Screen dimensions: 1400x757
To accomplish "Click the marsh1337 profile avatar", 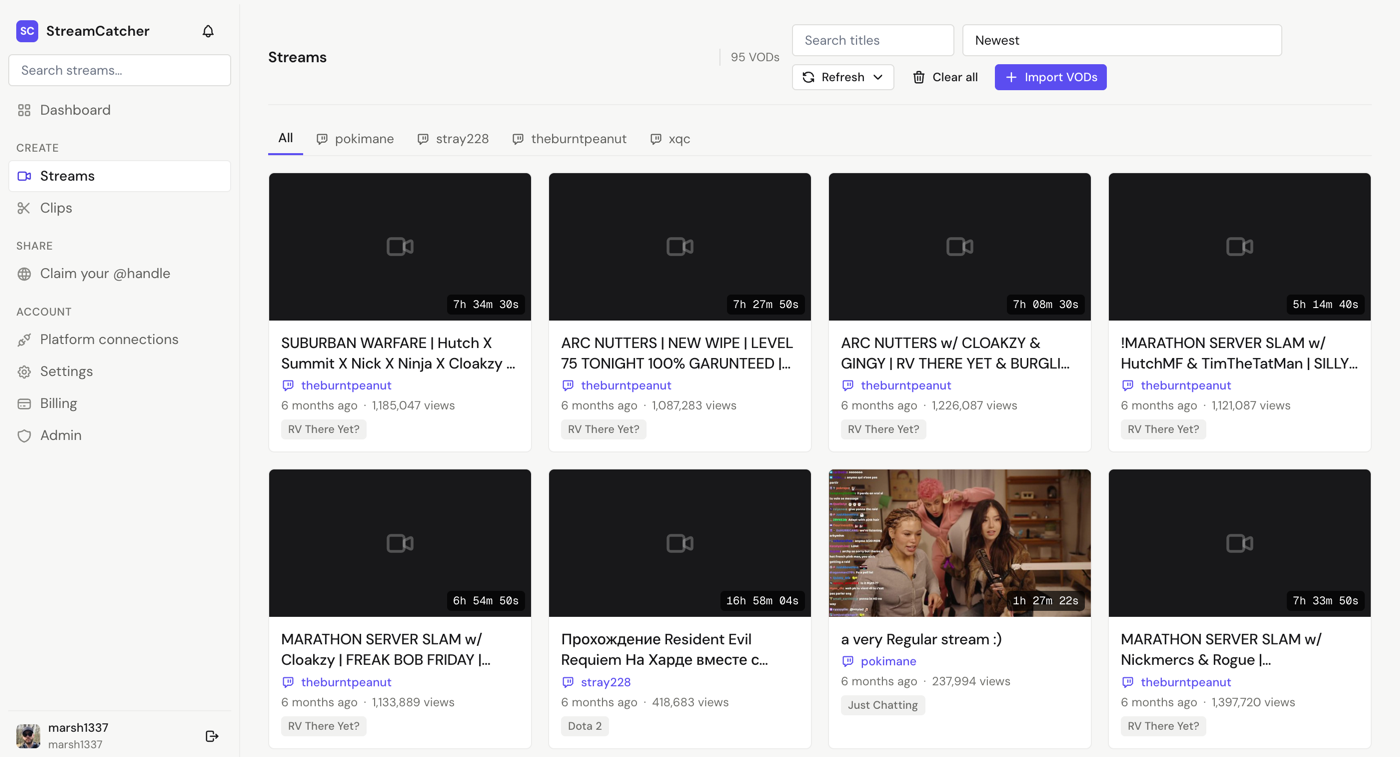I will tap(28, 736).
